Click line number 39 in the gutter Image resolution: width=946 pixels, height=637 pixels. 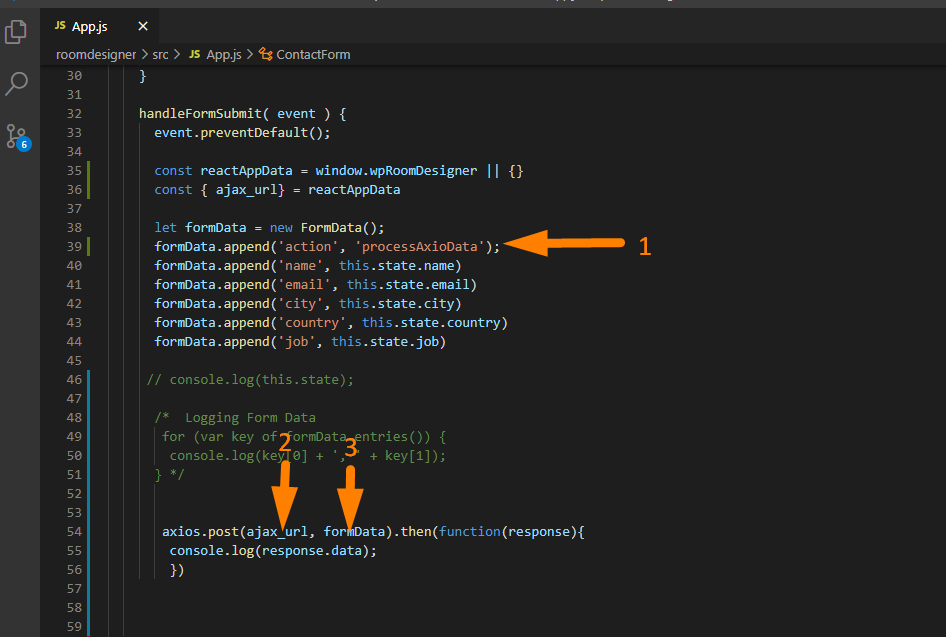pyautogui.click(x=74, y=246)
